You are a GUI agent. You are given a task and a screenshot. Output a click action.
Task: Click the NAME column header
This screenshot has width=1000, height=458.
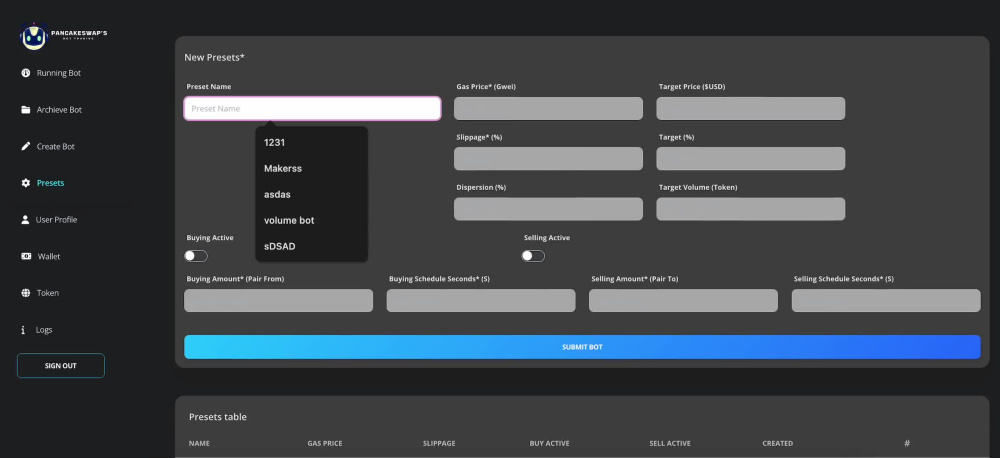199,443
